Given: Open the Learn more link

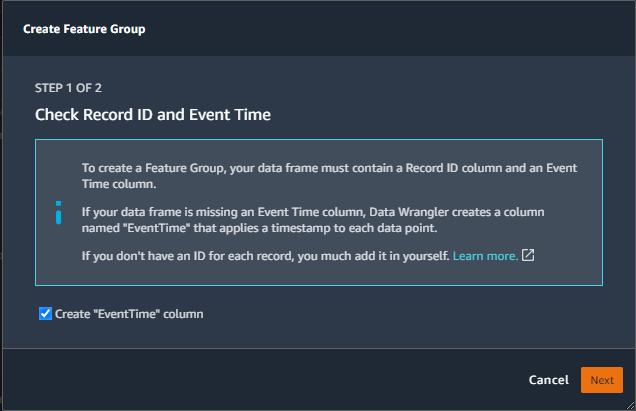Looking at the screenshot, I should [485, 256].
